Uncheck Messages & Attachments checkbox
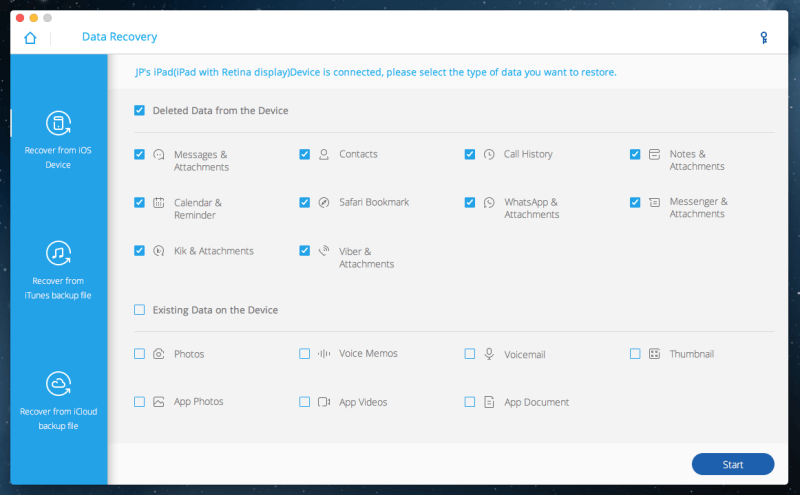 coord(139,154)
